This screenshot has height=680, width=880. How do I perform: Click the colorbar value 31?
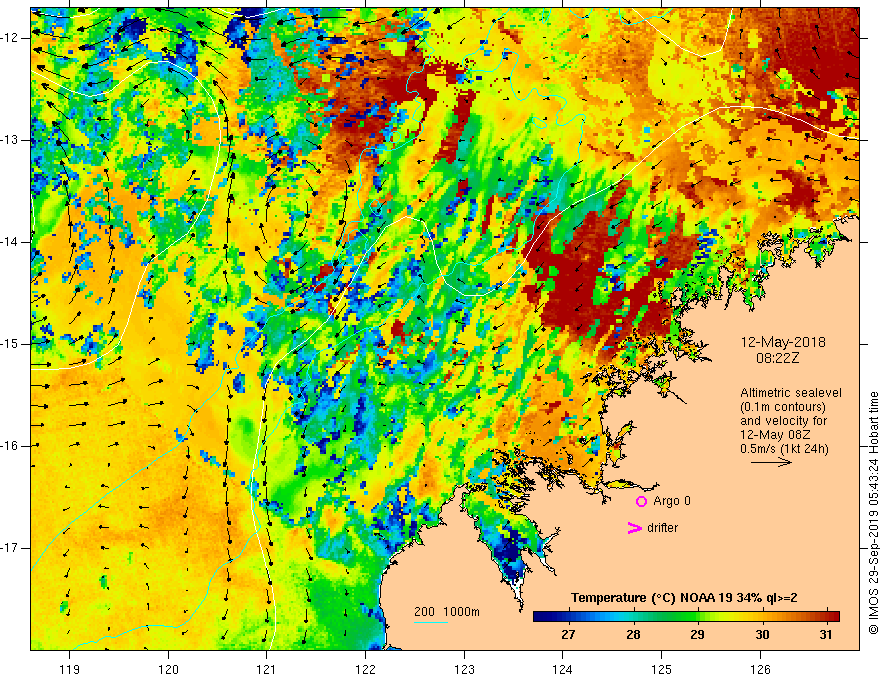[825, 635]
